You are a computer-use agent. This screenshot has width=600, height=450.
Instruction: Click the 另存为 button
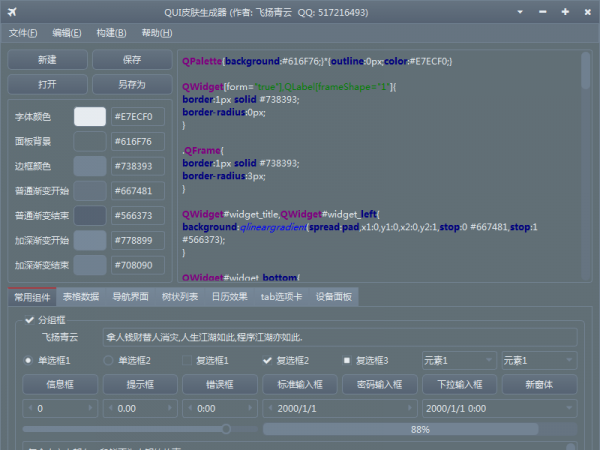click(132, 85)
